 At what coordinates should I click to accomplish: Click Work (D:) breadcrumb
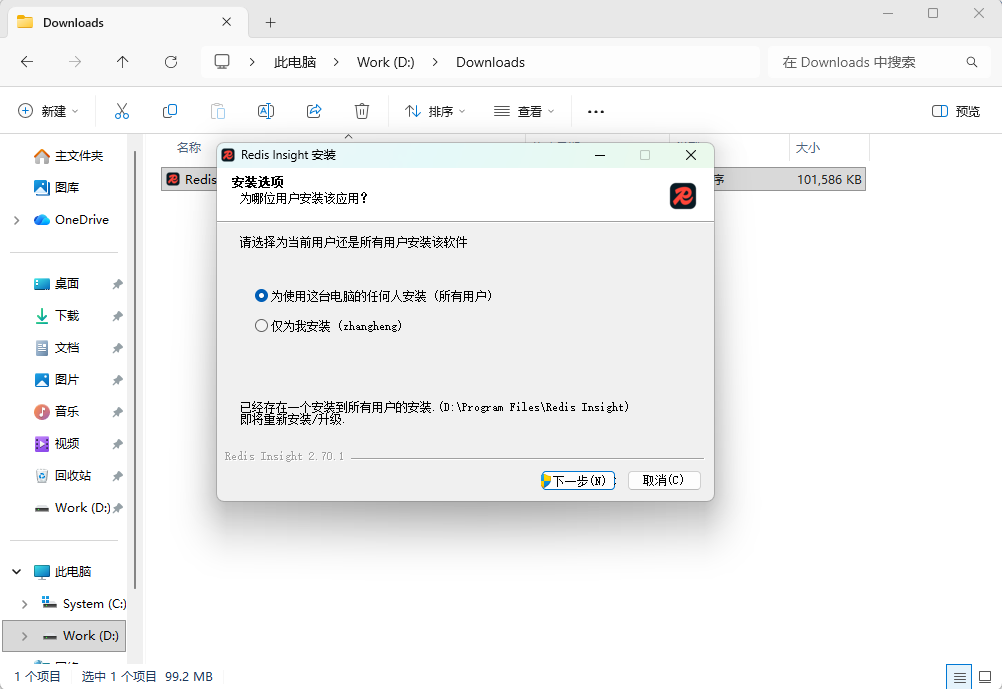385,62
